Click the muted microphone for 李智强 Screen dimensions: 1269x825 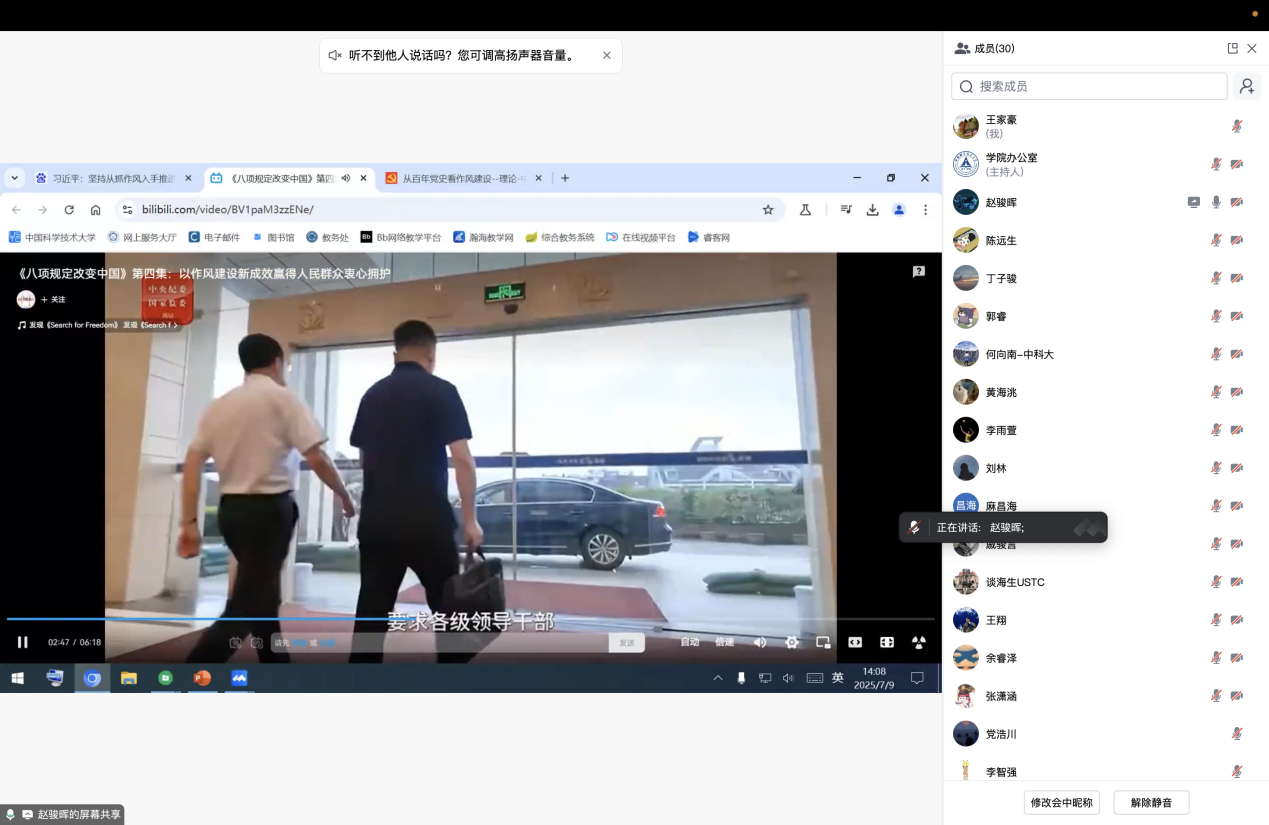(1237, 772)
